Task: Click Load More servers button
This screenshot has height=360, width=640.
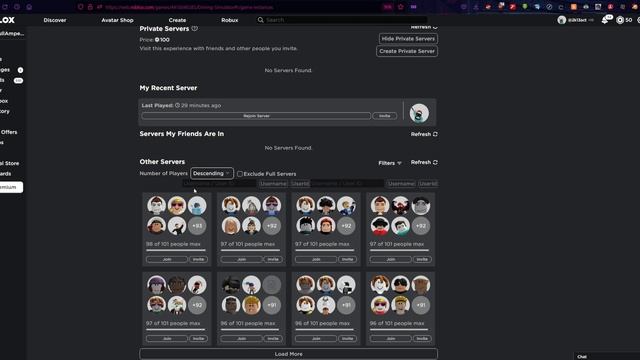Action: coord(289,354)
